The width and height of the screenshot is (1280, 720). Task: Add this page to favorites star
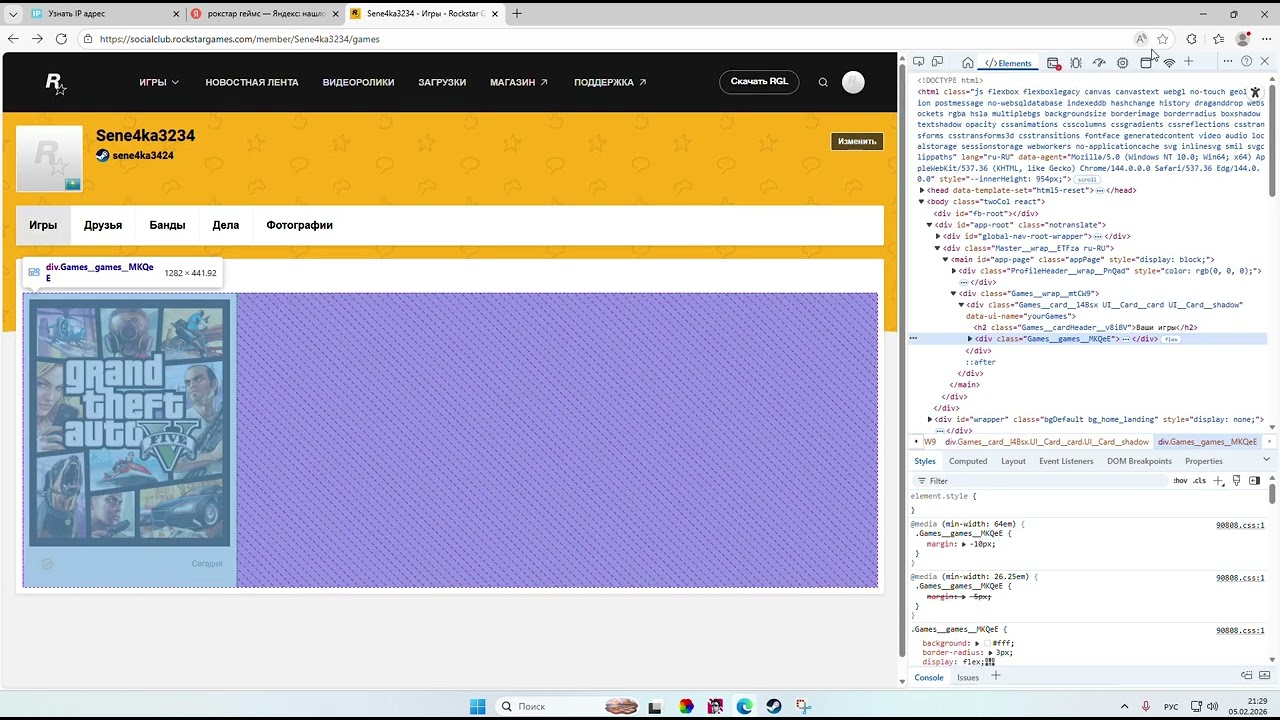[1162, 39]
